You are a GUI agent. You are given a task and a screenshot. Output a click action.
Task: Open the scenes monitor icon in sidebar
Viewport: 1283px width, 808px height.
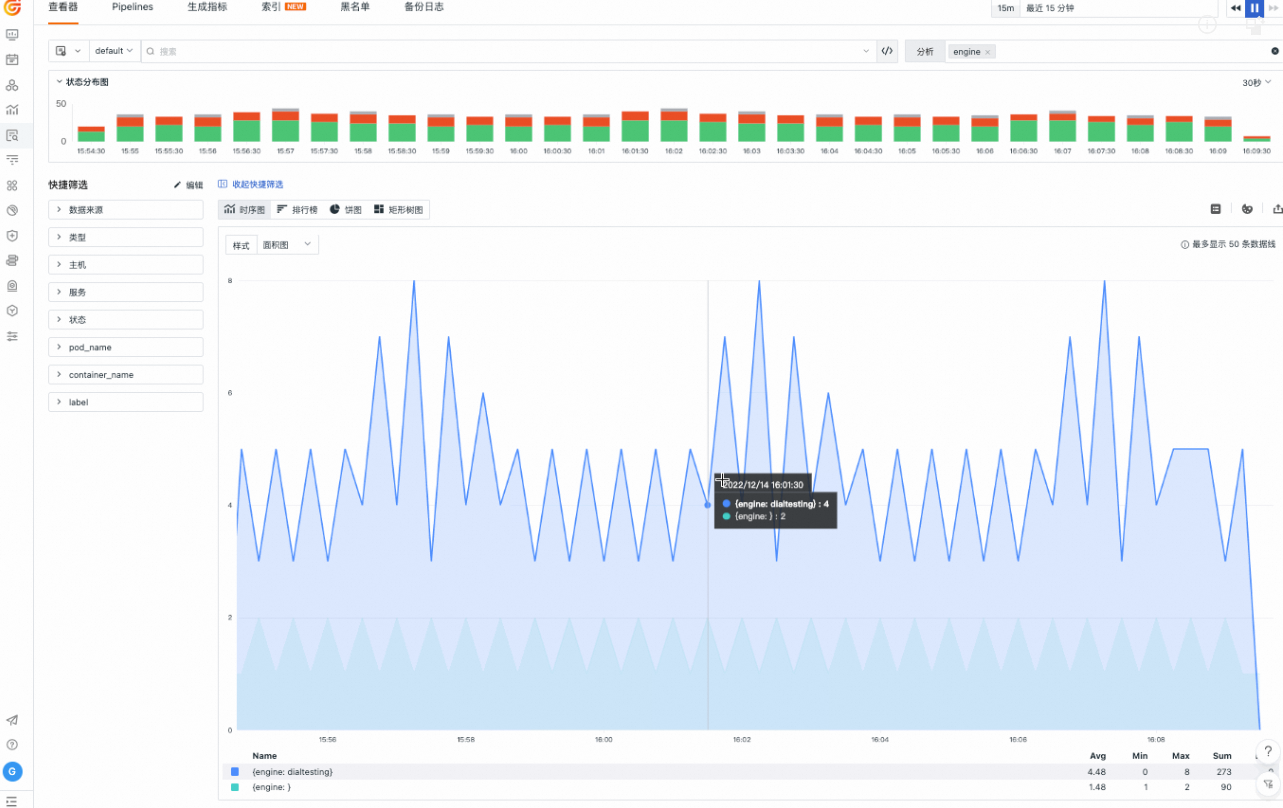pos(12,34)
